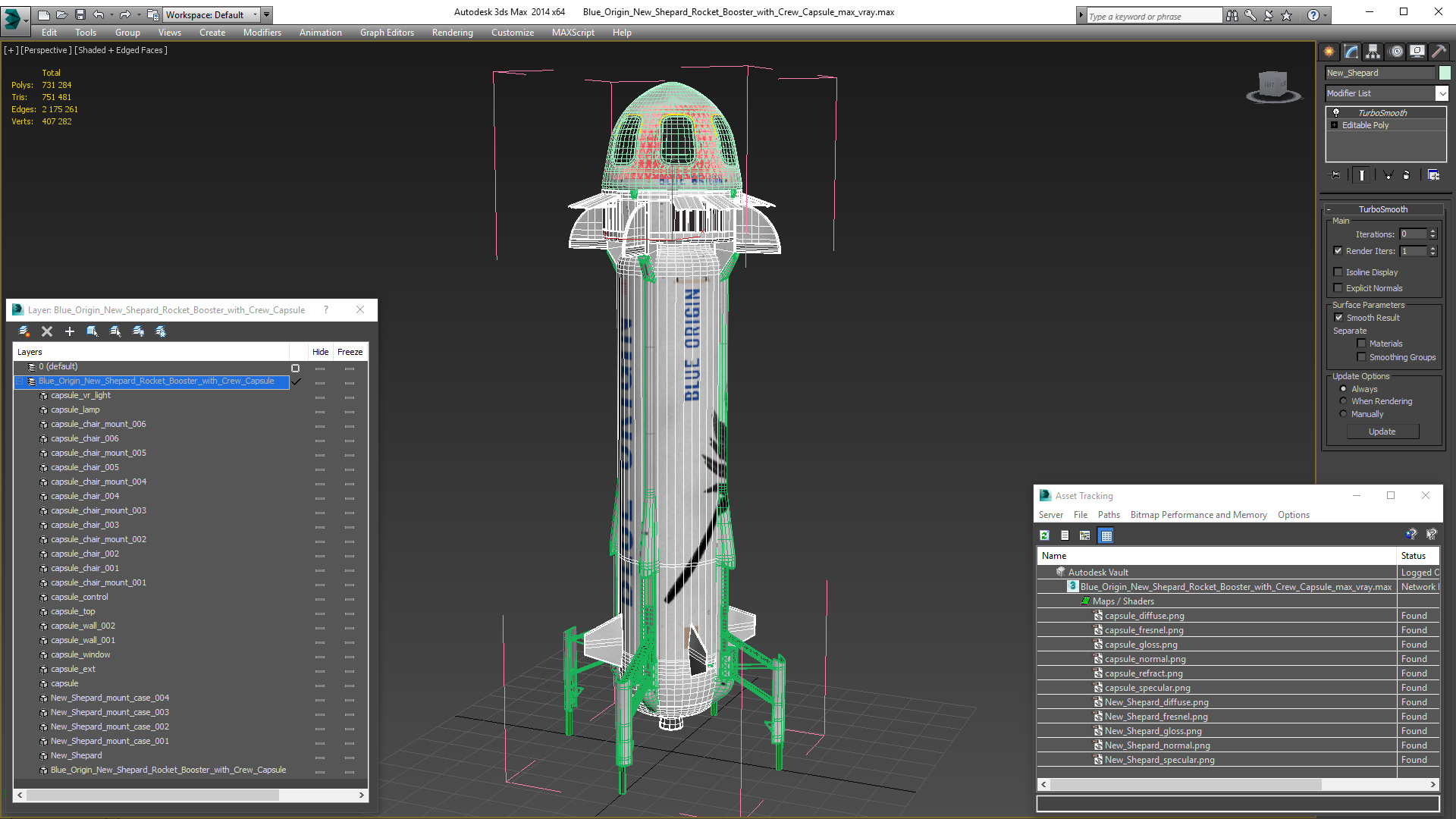The width and height of the screenshot is (1456, 819).
Task: Click the table view icon in Asset Tracking
Action: coord(1106,535)
